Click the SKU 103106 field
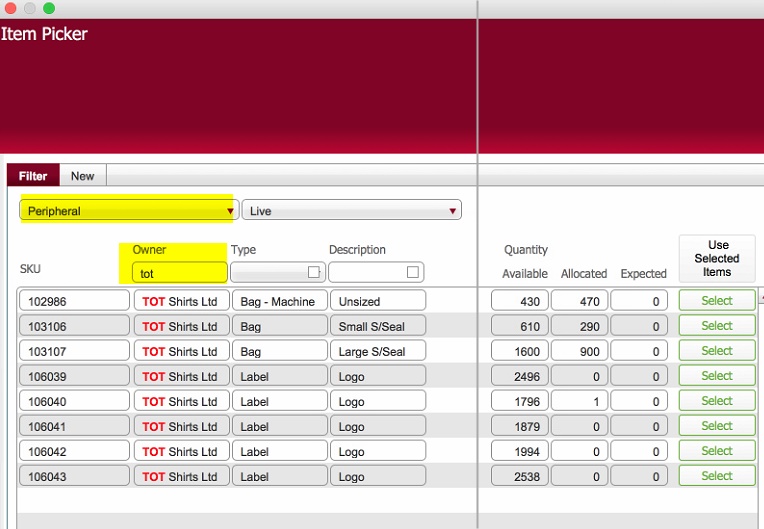 pos(74,326)
